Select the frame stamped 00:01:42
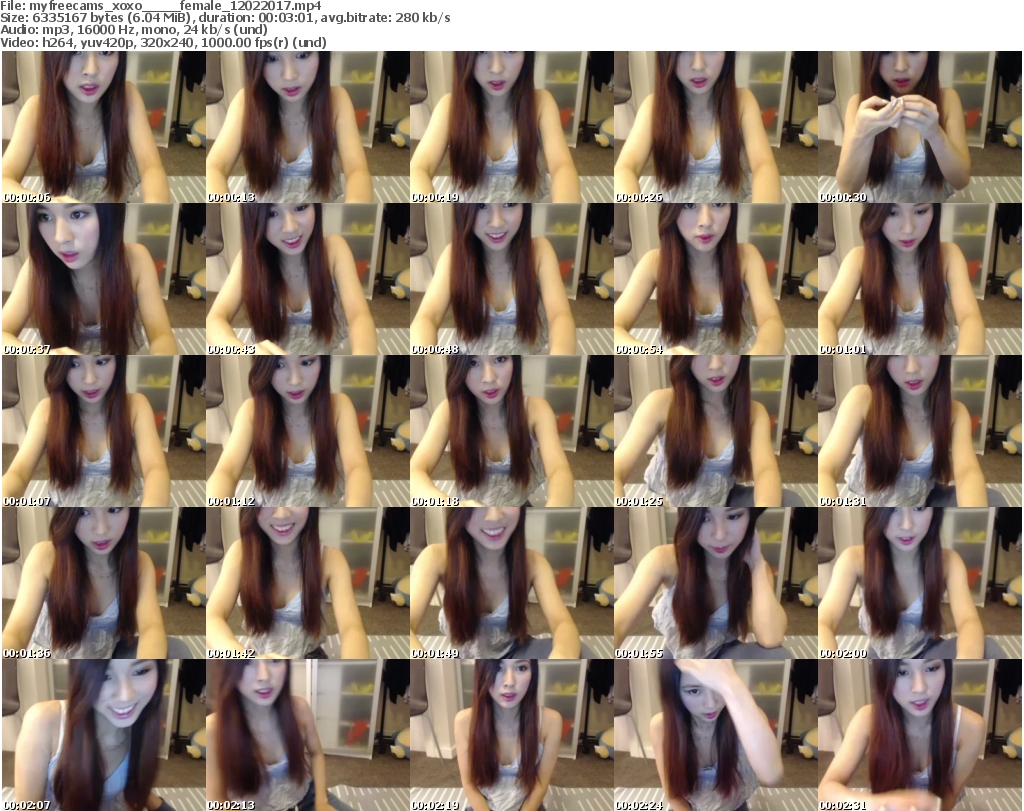 point(308,583)
